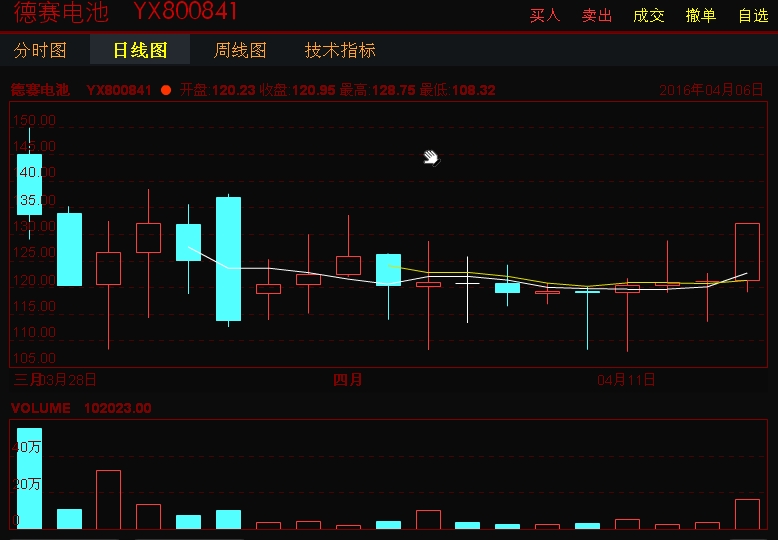Click the red YX800841 code in title
The width and height of the screenshot is (778, 540).
click(186, 12)
